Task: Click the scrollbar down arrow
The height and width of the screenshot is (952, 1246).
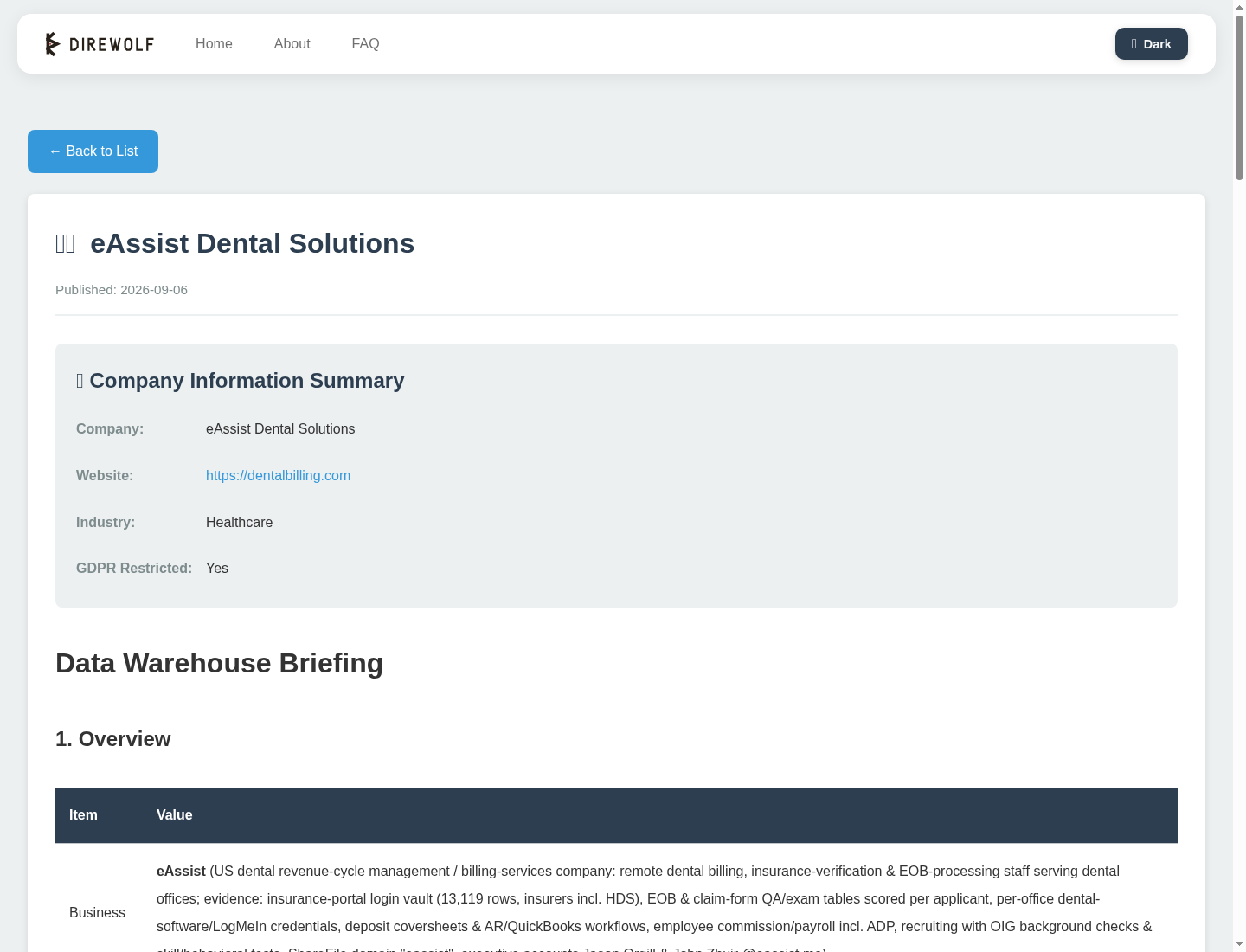Action: click(x=1239, y=944)
